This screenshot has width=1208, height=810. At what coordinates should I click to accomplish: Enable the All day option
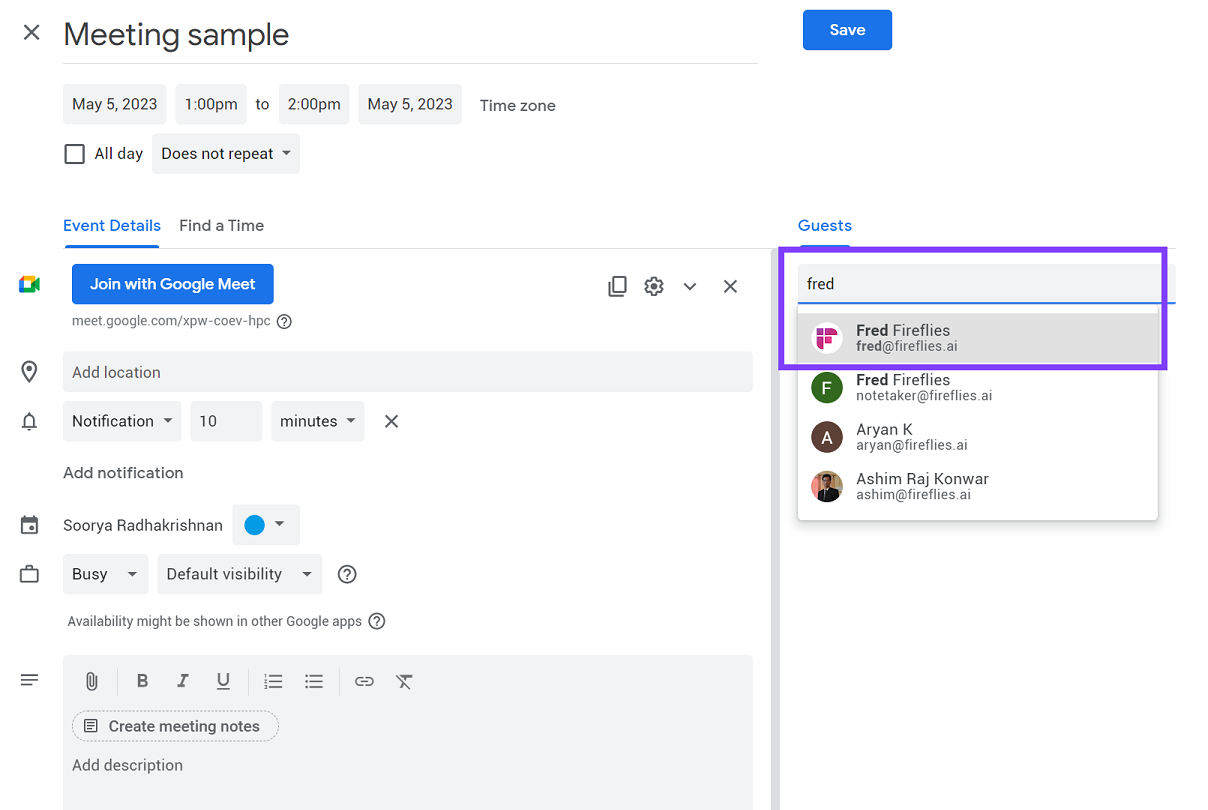click(x=74, y=153)
